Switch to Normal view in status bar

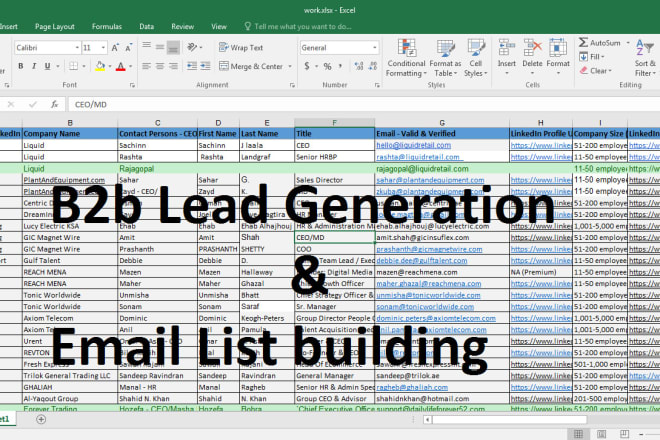tap(578, 434)
